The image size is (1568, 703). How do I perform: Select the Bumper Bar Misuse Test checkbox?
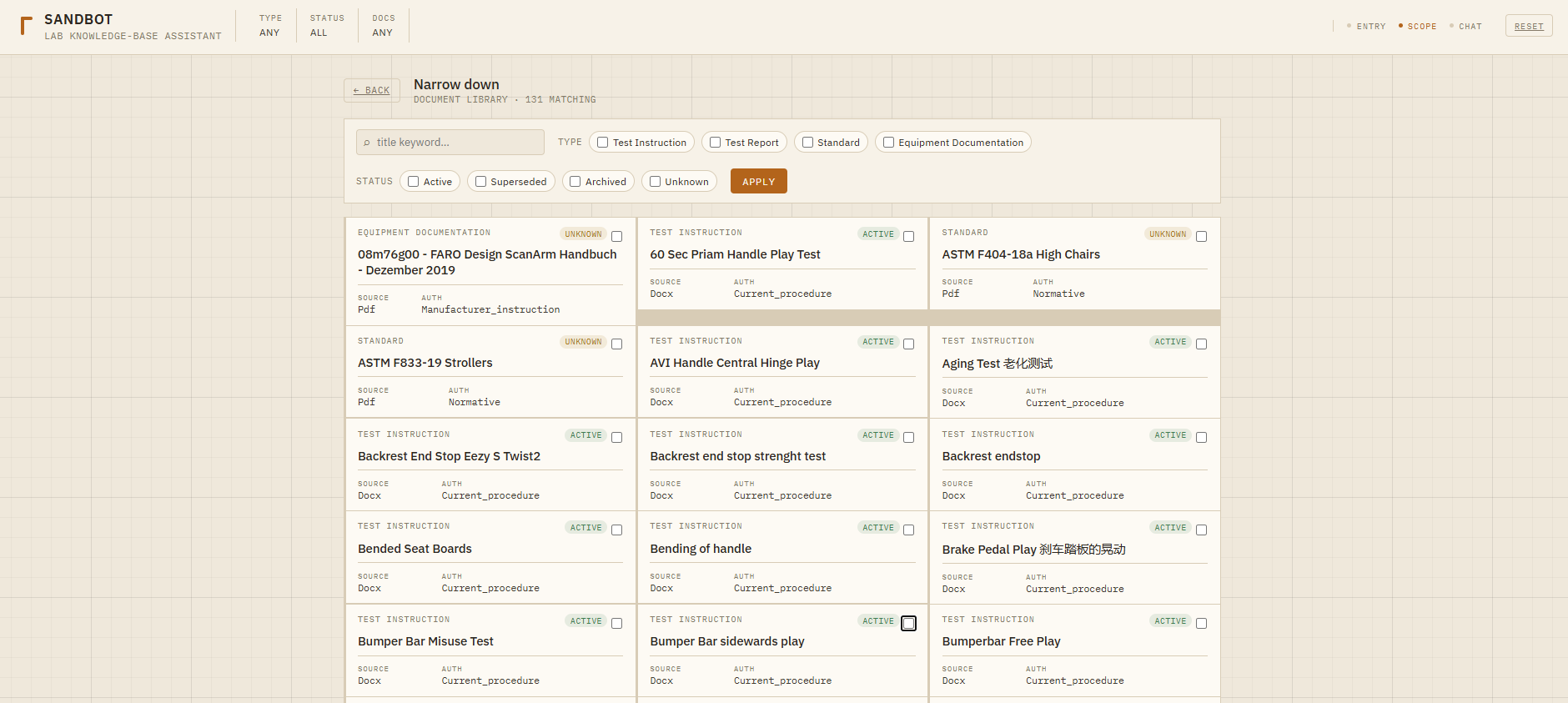pyautogui.click(x=617, y=624)
